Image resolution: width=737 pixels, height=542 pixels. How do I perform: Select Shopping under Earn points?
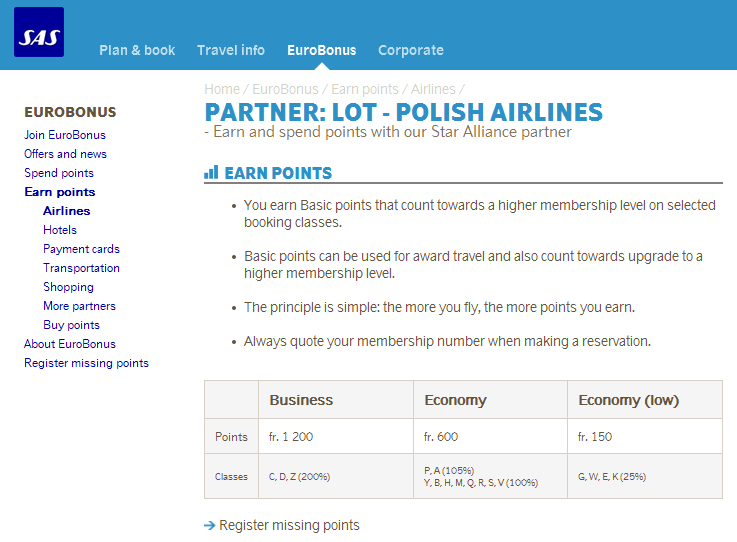coord(68,287)
